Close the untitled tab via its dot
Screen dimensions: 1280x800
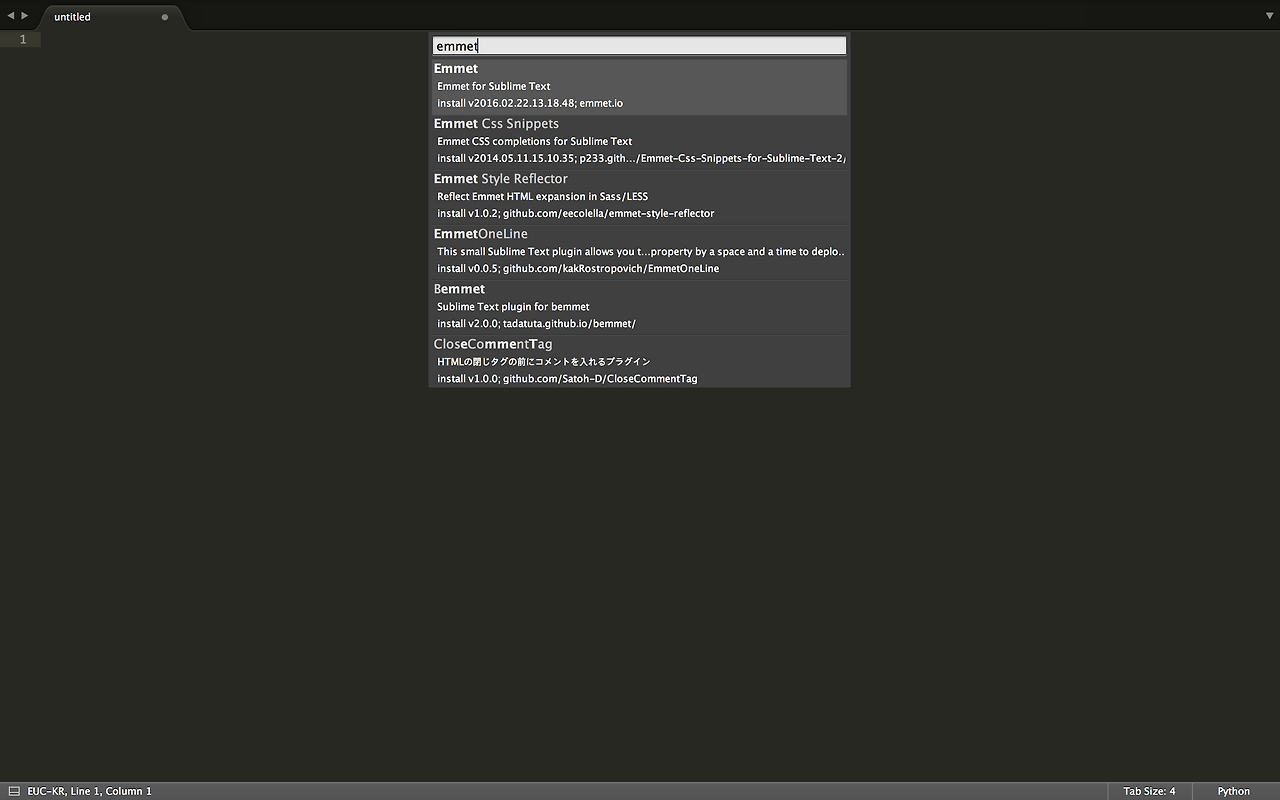click(165, 17)
